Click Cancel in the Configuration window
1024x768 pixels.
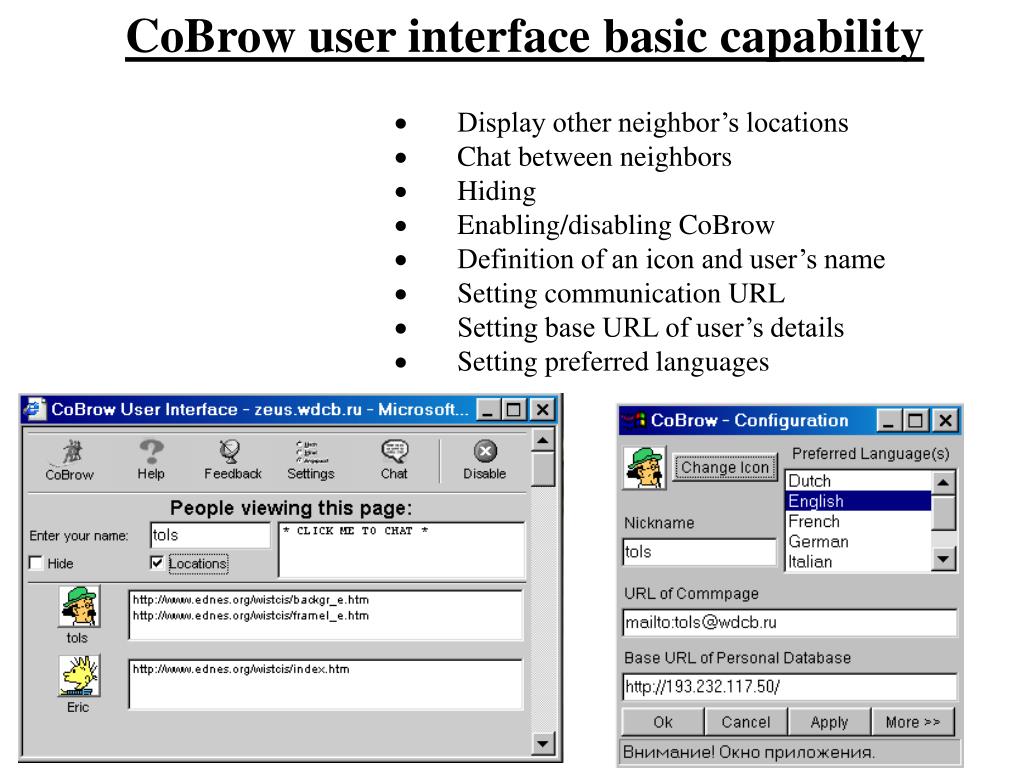coord(746,722)
